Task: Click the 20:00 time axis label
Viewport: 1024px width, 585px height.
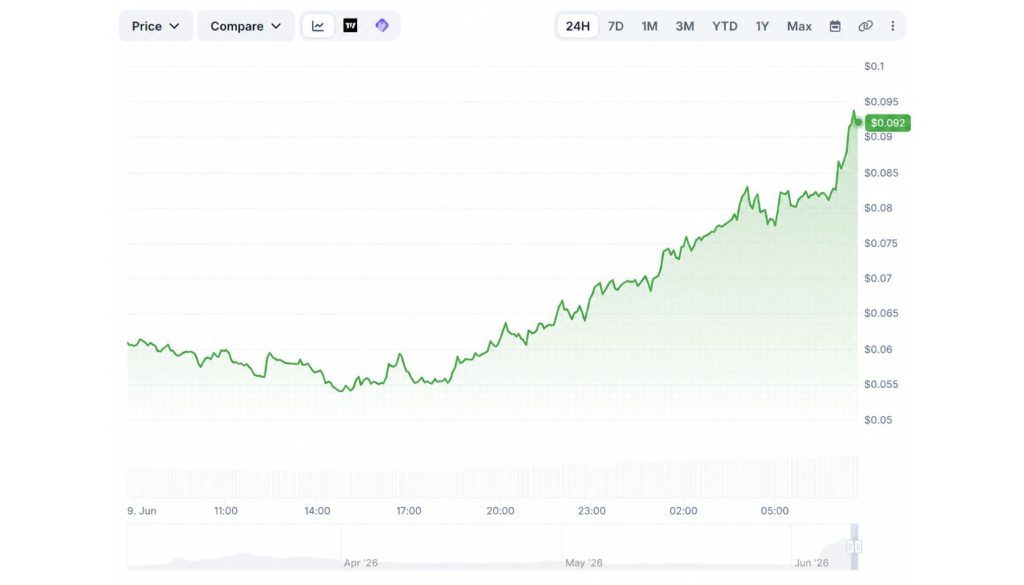Action: click(x=500, y=511)
